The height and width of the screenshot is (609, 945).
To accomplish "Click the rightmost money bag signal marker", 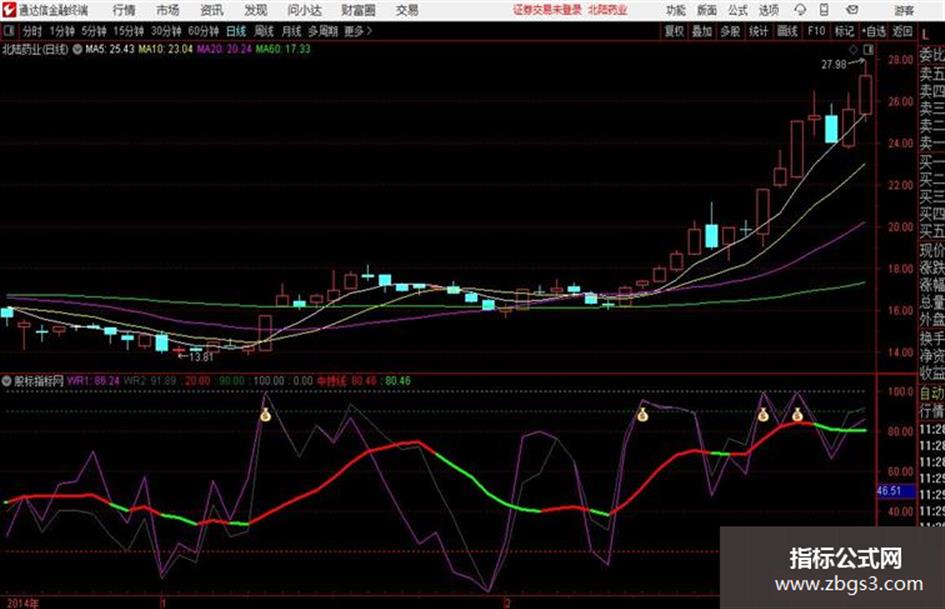I will [x=797, y=414].
